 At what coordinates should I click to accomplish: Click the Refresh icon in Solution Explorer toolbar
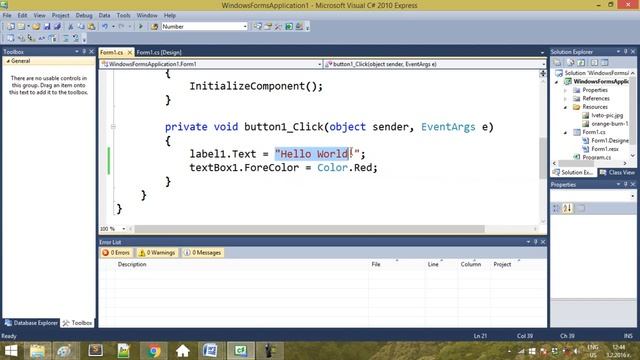pos(581,62)
